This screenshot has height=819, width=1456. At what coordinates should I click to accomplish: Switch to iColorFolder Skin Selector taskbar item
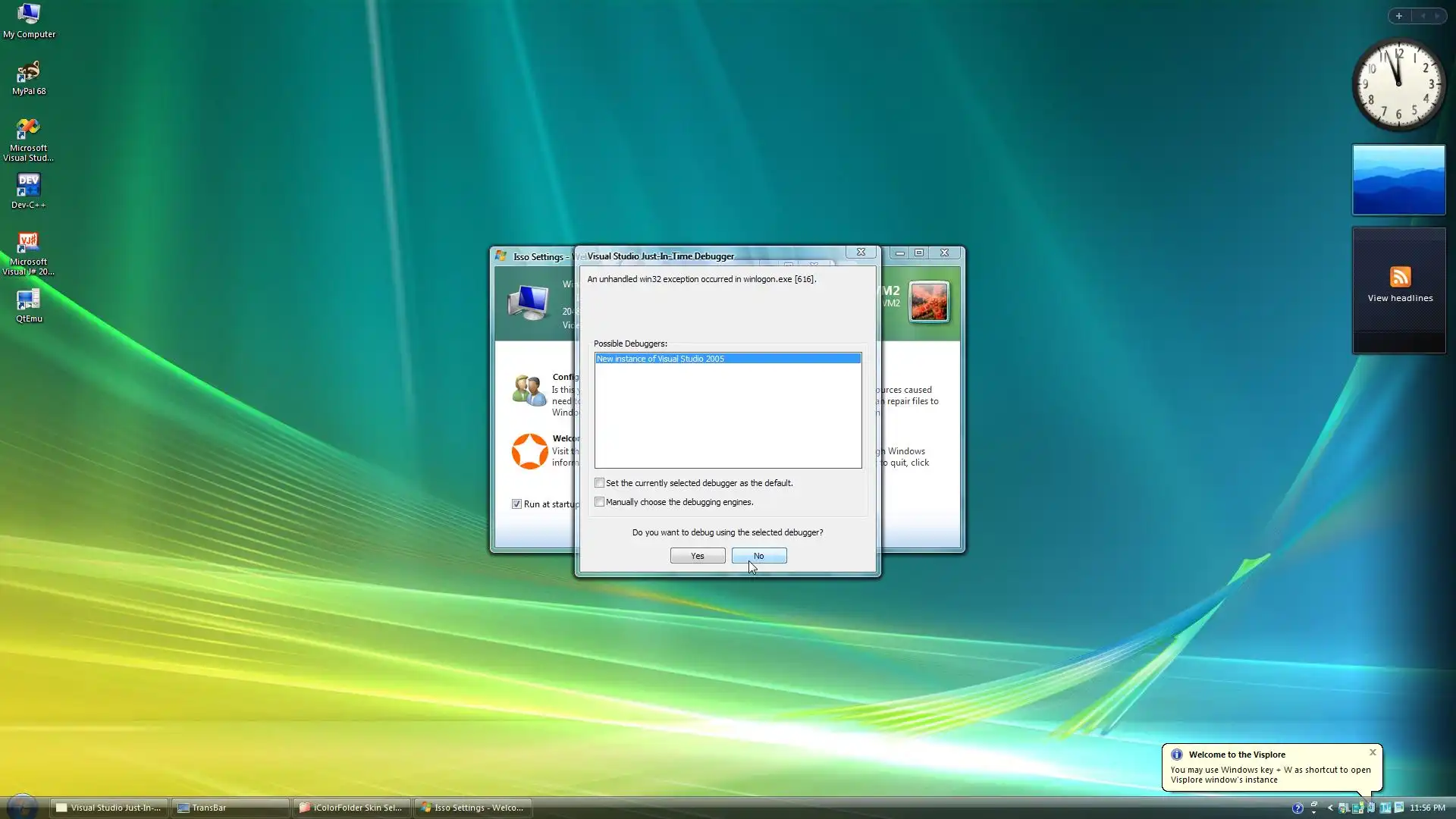click(x=351, y=808)
